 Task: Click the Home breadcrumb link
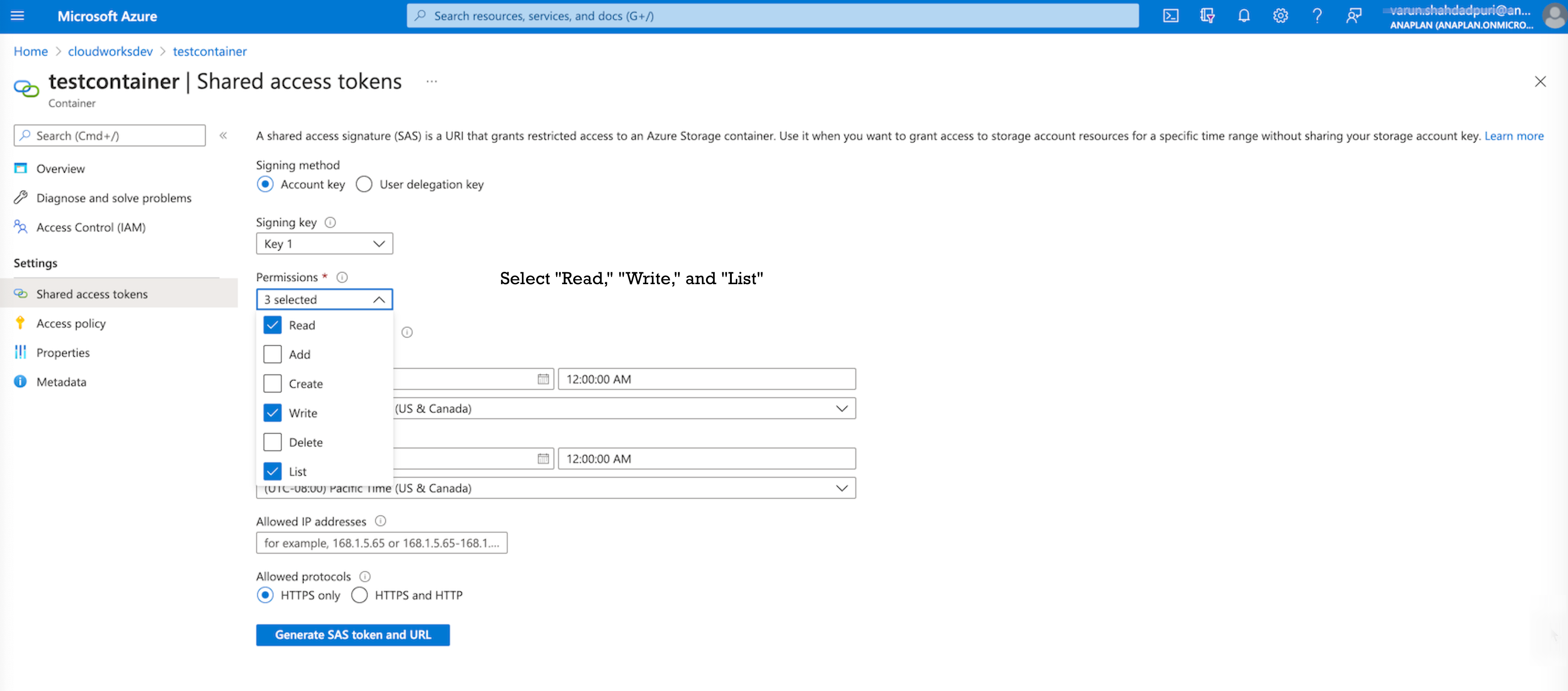30,51
